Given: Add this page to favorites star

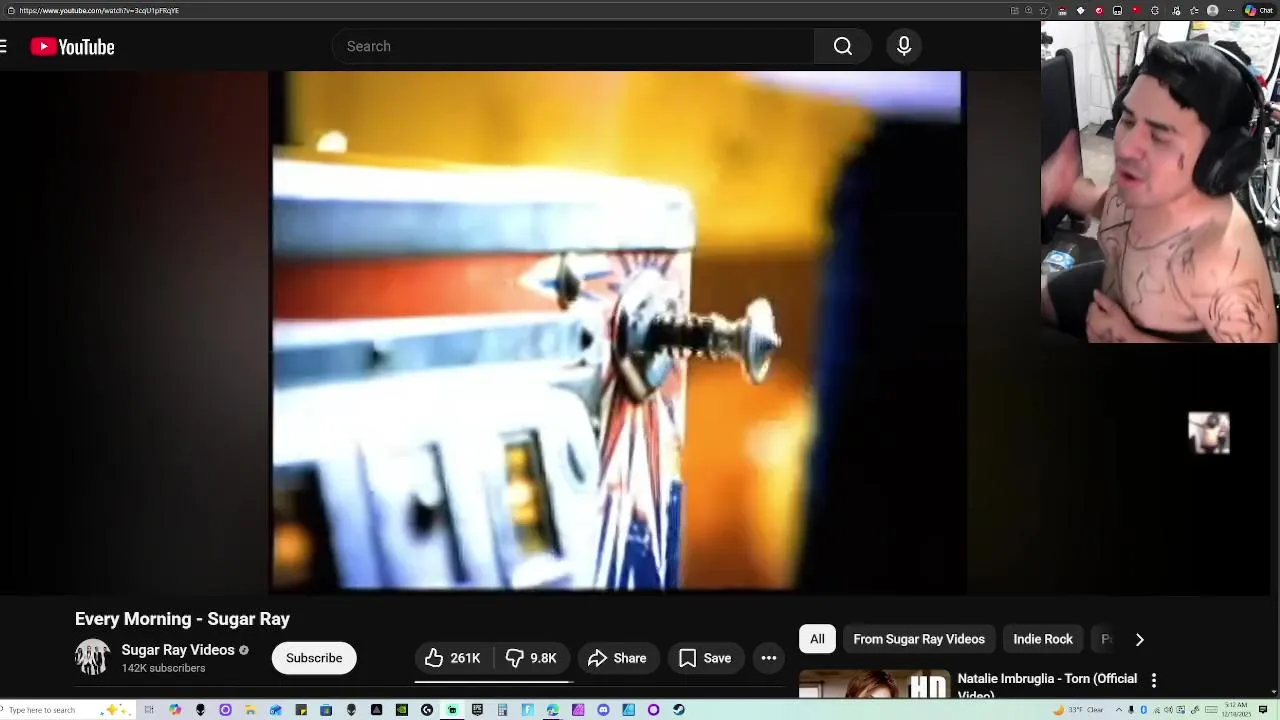Looking at the screenshot, I should 1044,10.
